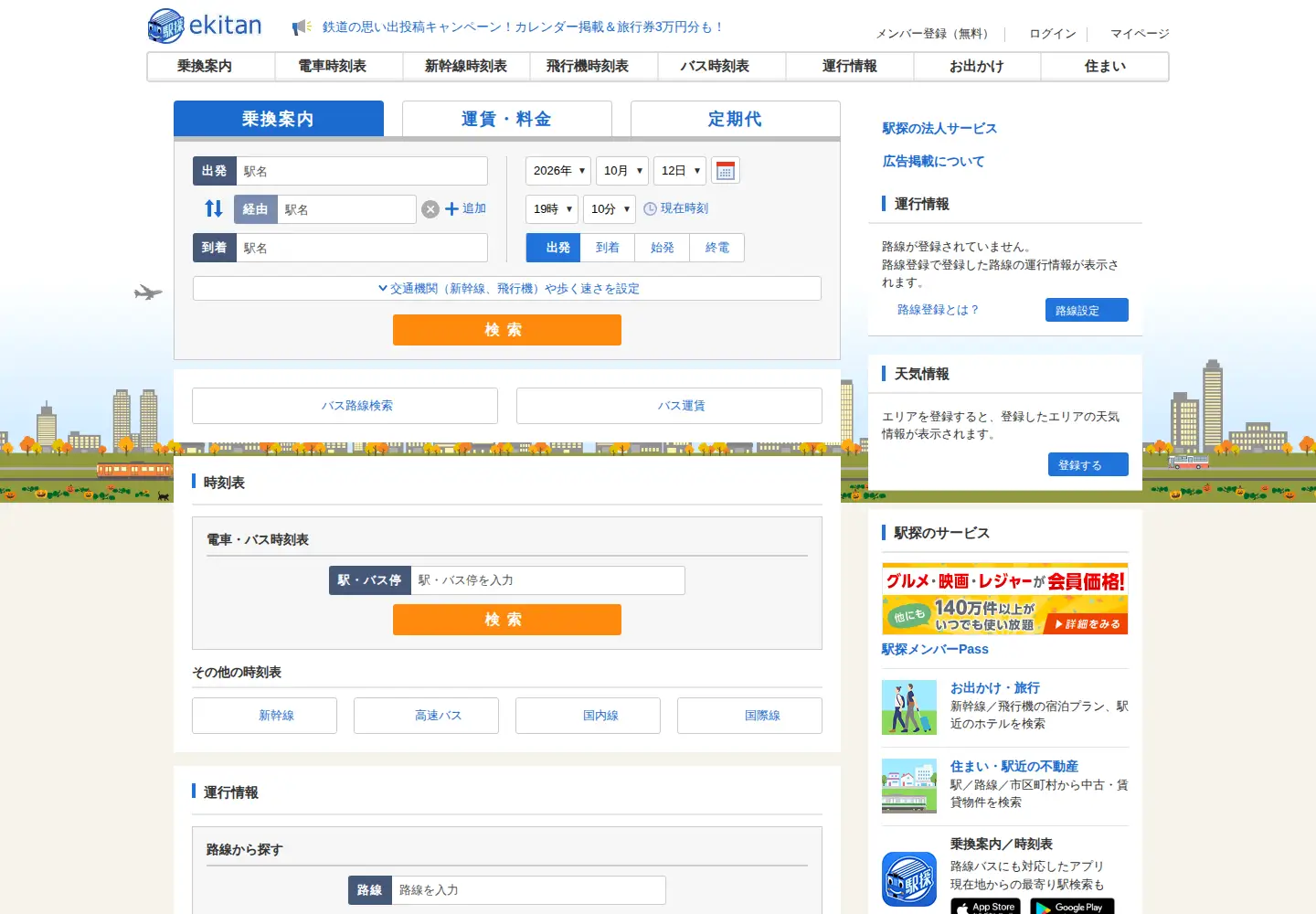Remove the 経由 via station field

(430, 209)
